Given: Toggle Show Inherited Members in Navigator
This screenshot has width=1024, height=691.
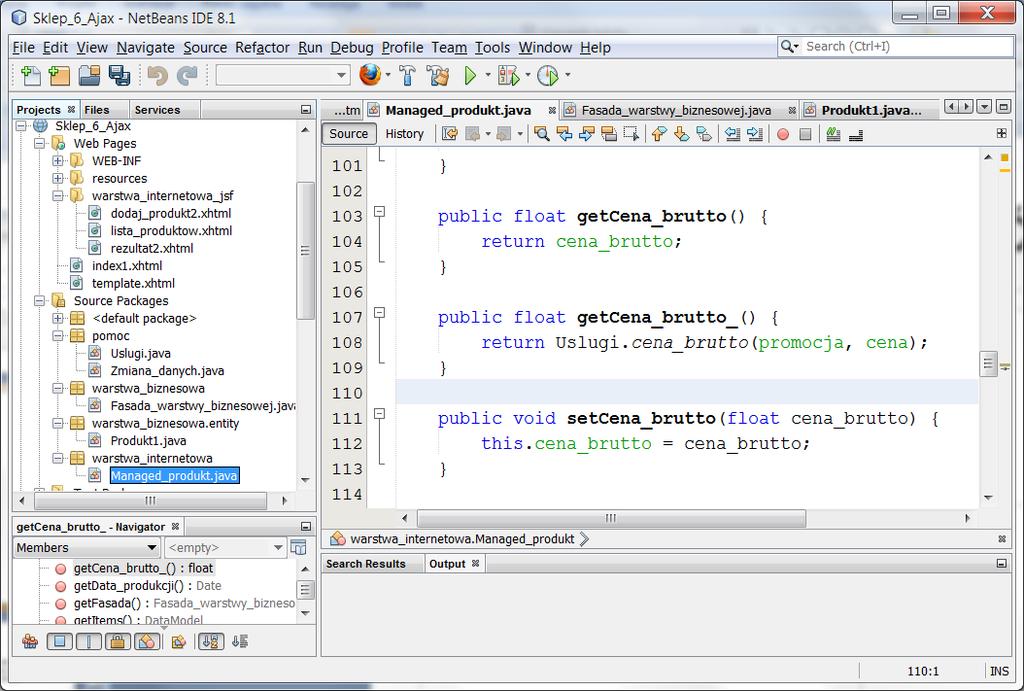Looking at the screenshot, I should click(29, 642).
